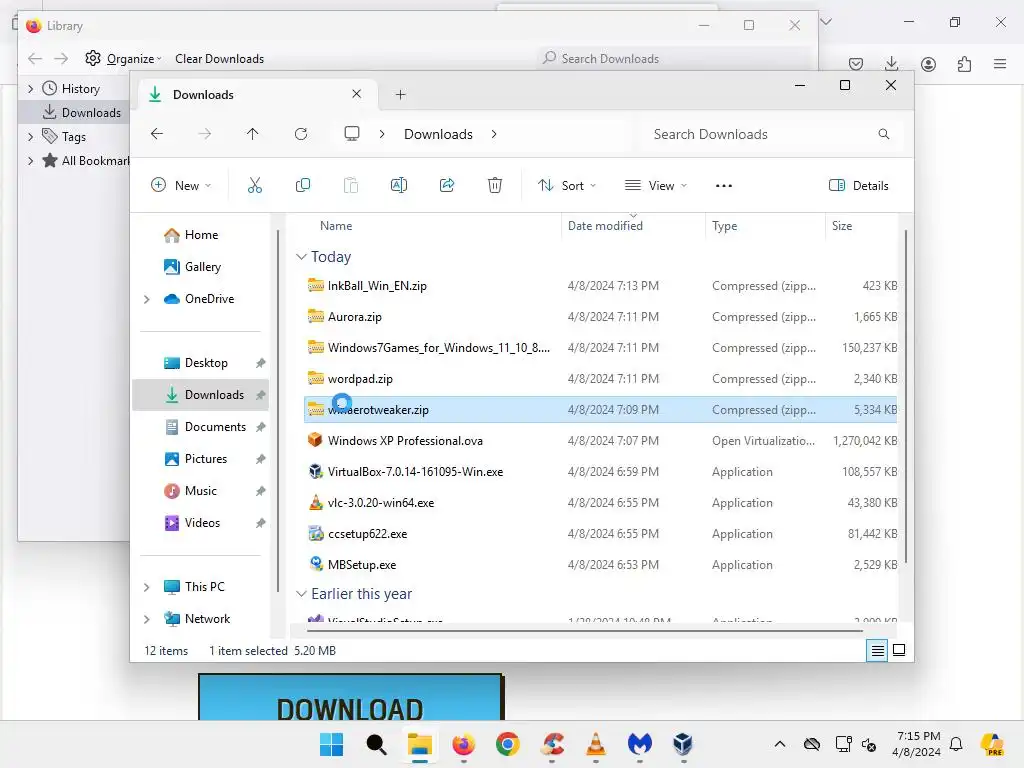Select Windows XP Professional.ova file
The height and width of the screenshot is (768, 1024).
pos(601,441)
